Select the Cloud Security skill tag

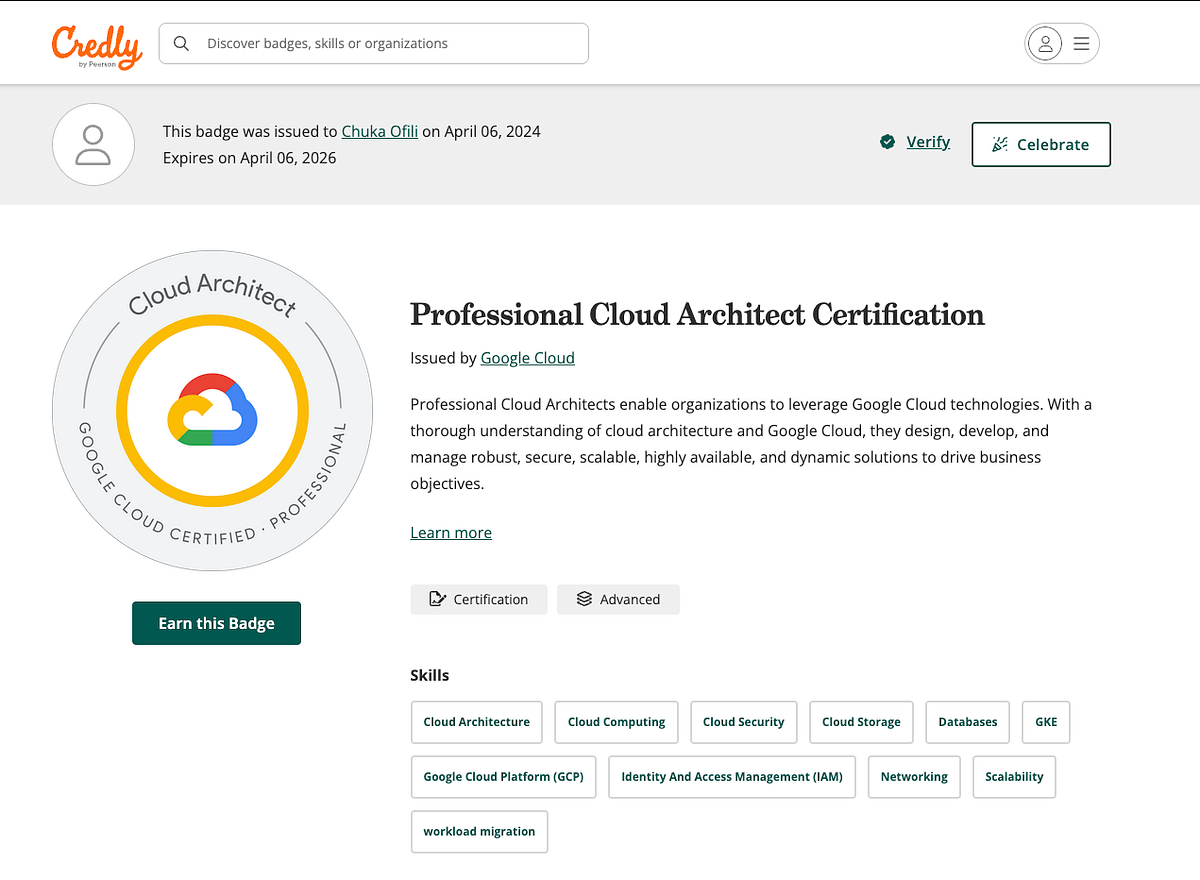tap(744, 722)
